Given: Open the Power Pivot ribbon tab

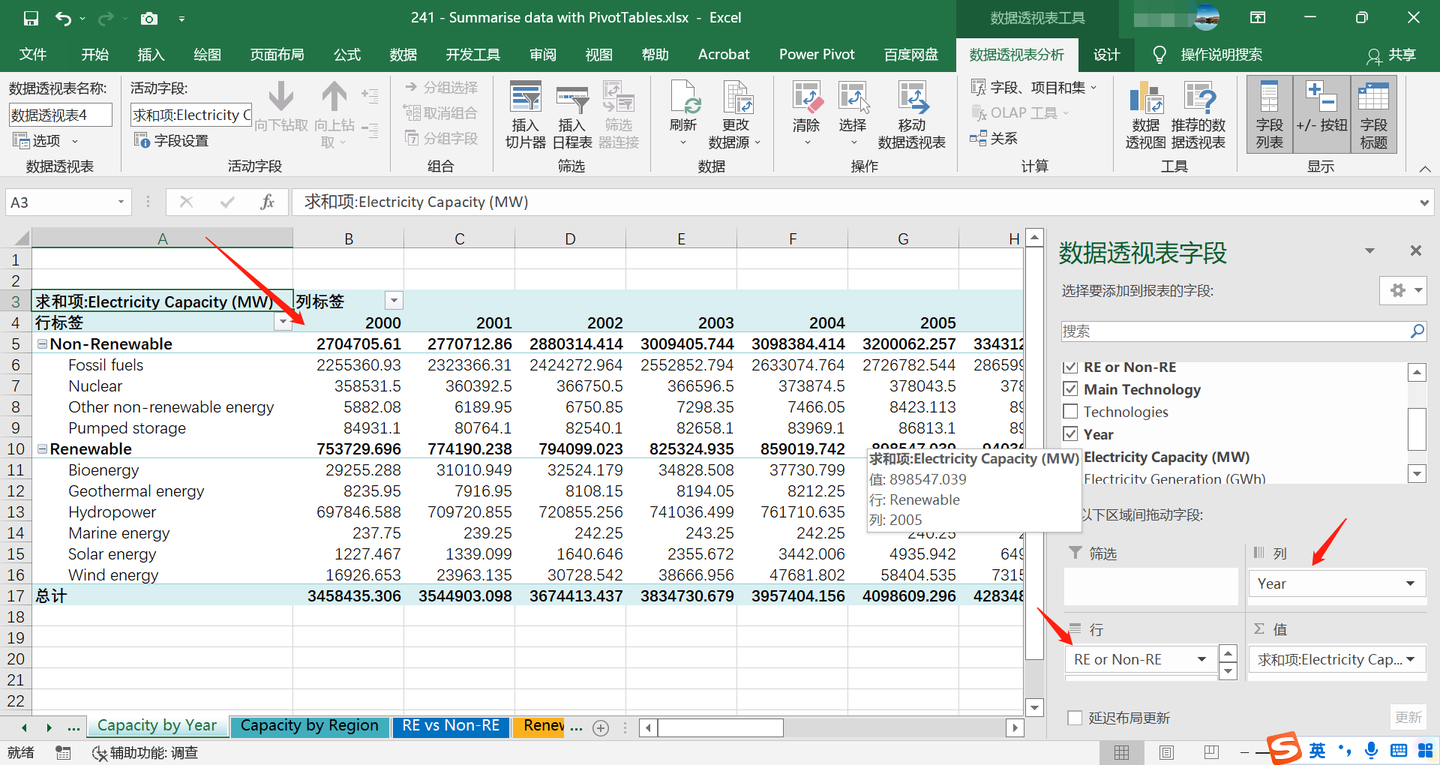Looking at the screenshot, I should pyautogui.click(x=817, y=55).
